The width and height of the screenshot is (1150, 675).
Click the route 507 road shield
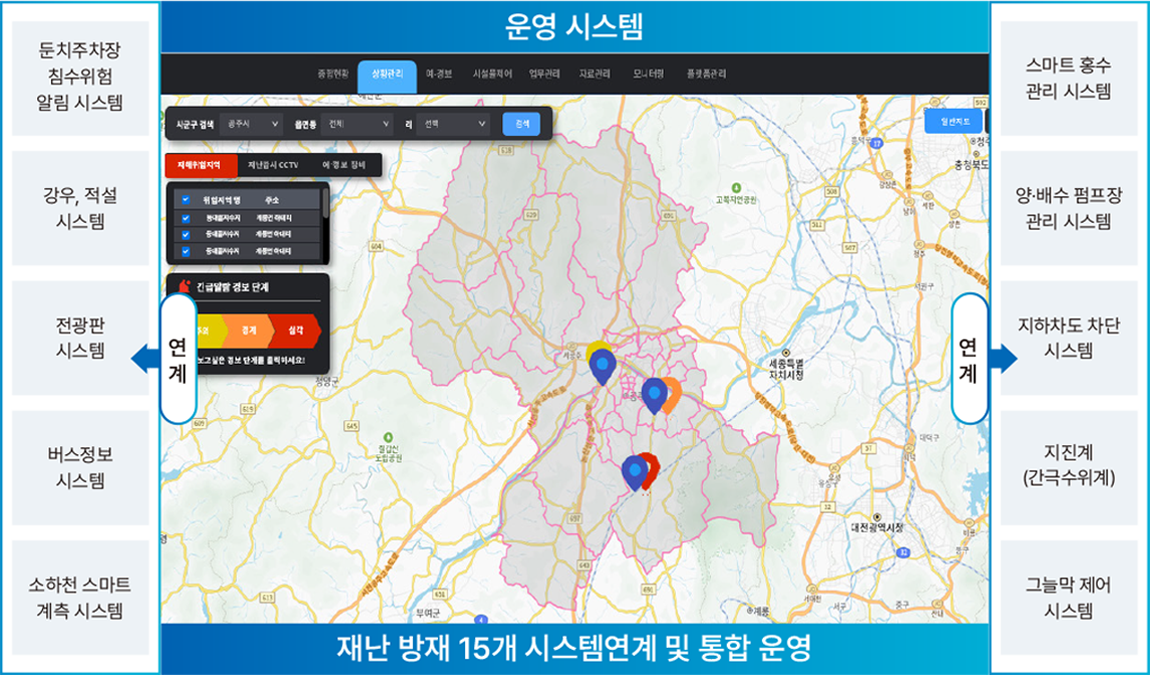(x=849, y=248)
